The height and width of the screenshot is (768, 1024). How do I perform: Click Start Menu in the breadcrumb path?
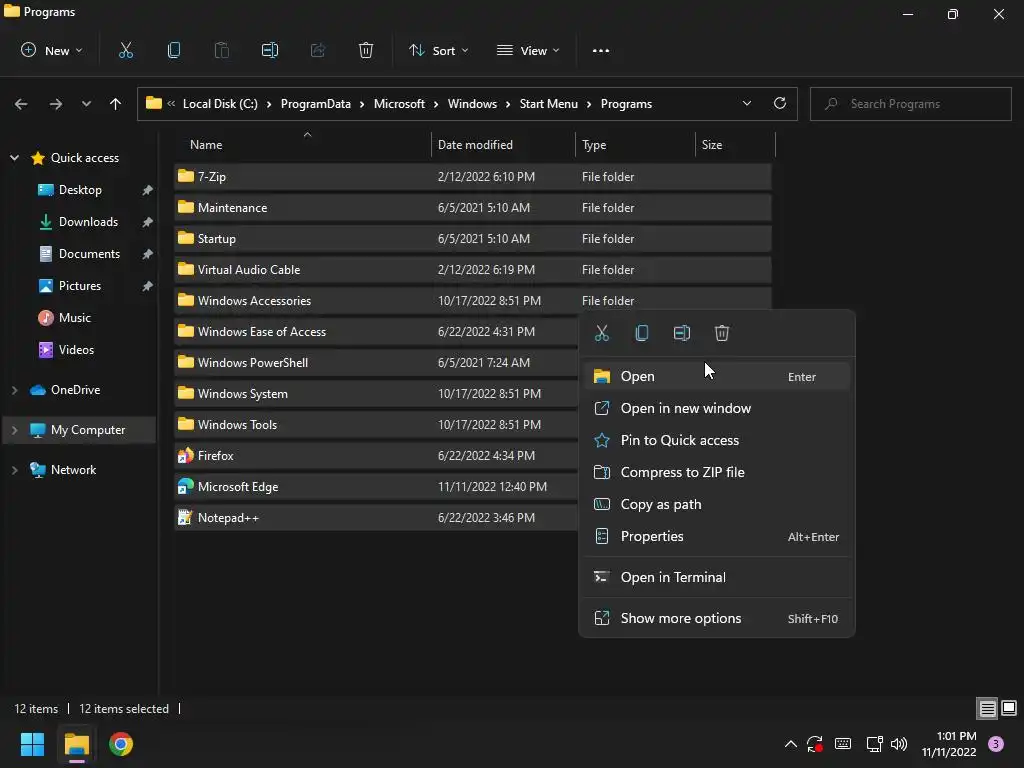549,104
